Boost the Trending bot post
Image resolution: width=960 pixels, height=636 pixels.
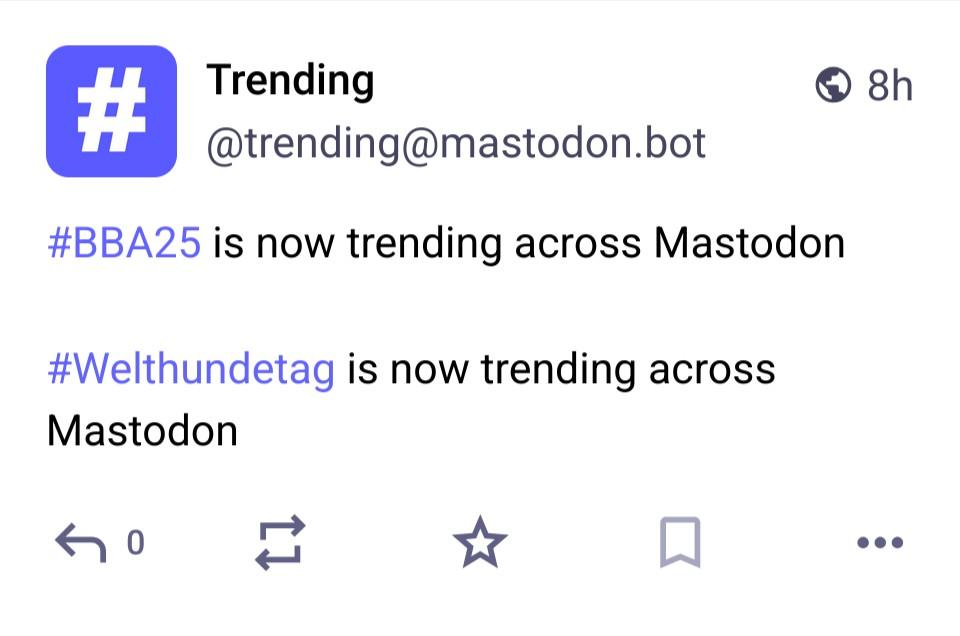pos(280,543)
